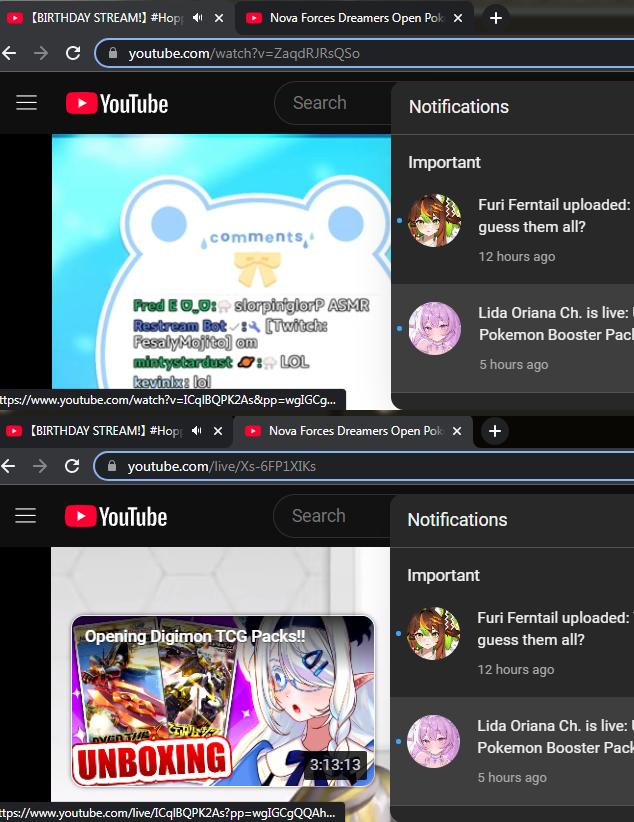This screenshot has height=822, width=634.
Task: Open a new tab in the top browser window
Action: (x=496, y=18)
